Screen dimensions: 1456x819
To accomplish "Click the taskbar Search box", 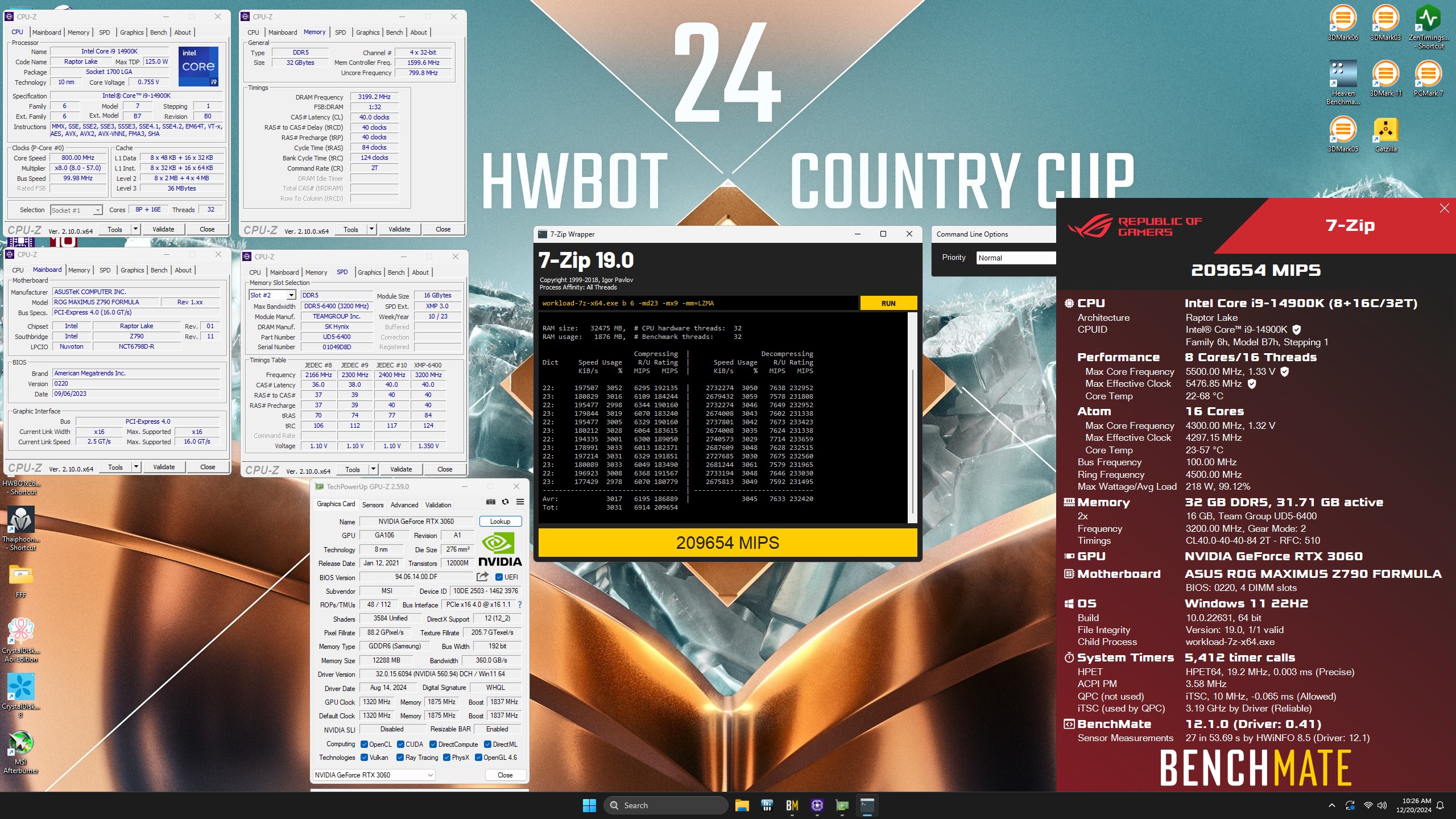I will [x=665, y=805].
